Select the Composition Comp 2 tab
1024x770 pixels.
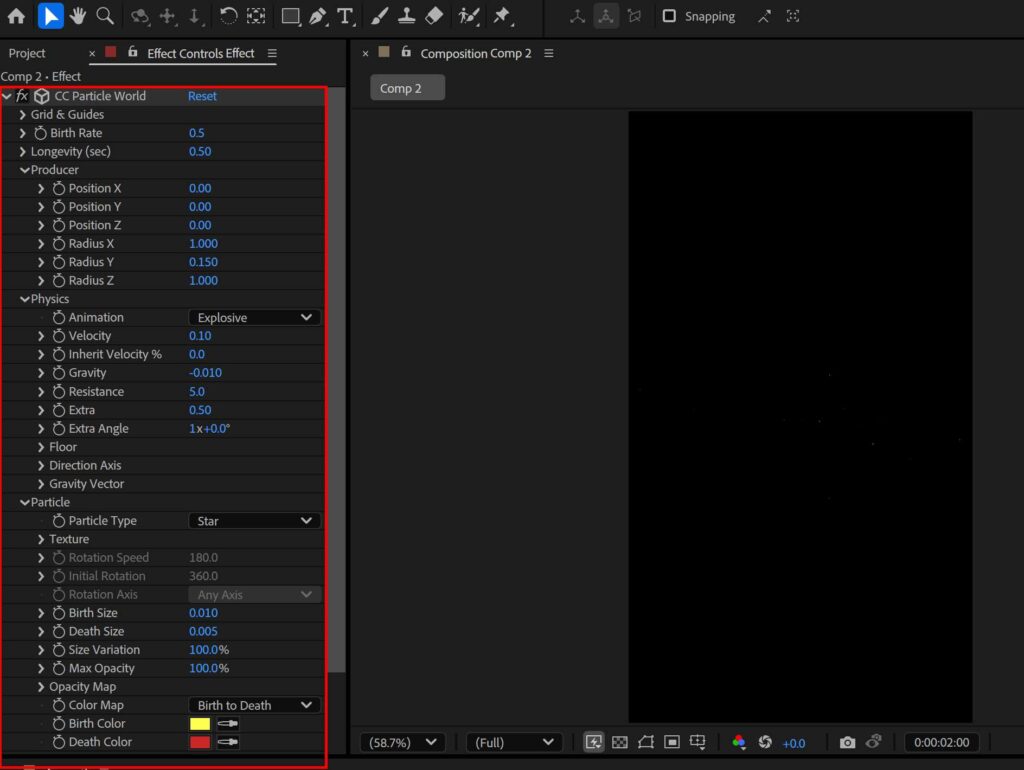coord(475,54)
